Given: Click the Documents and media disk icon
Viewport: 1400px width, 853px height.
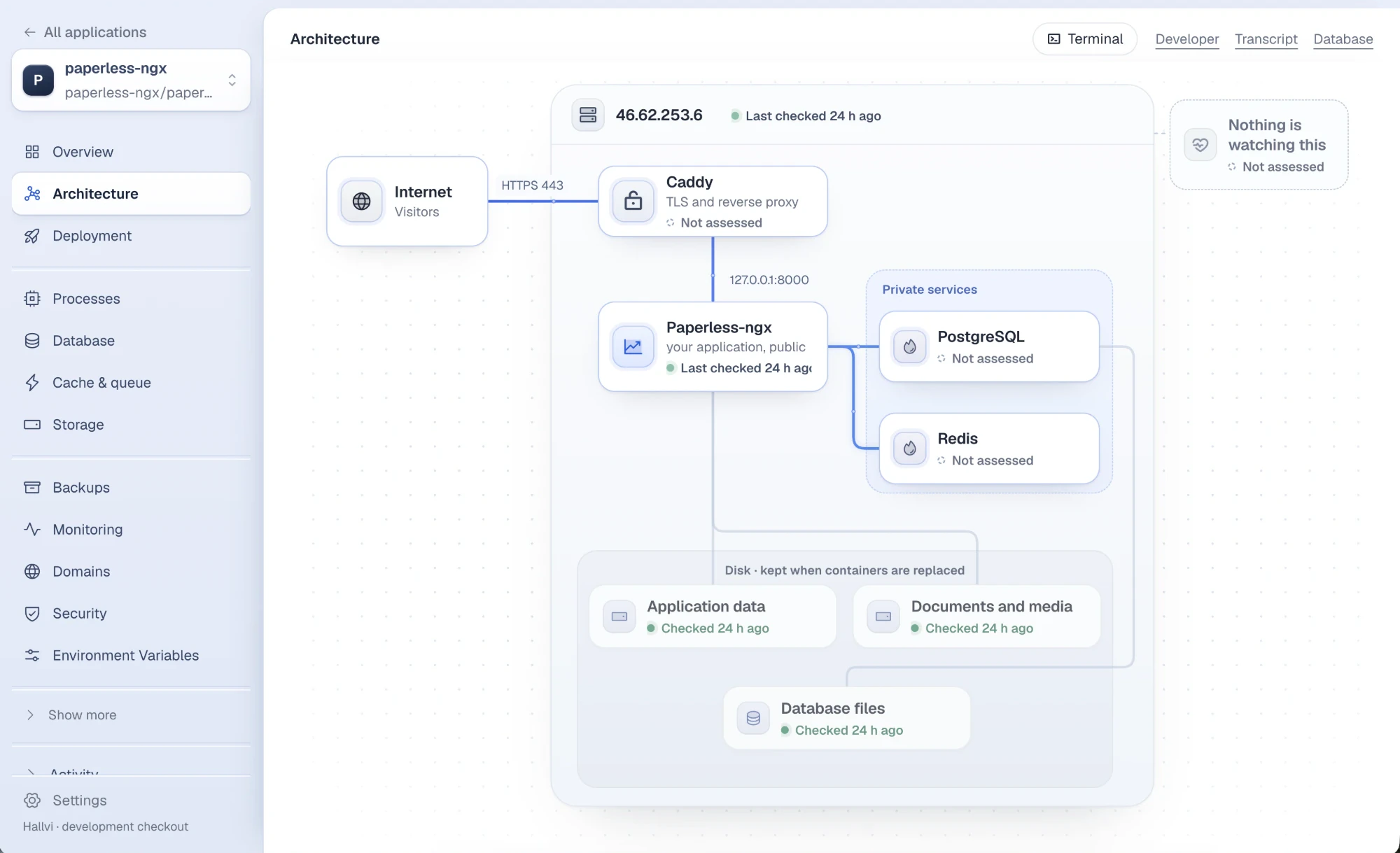Looking at the screenshot, I should point(883,616).
